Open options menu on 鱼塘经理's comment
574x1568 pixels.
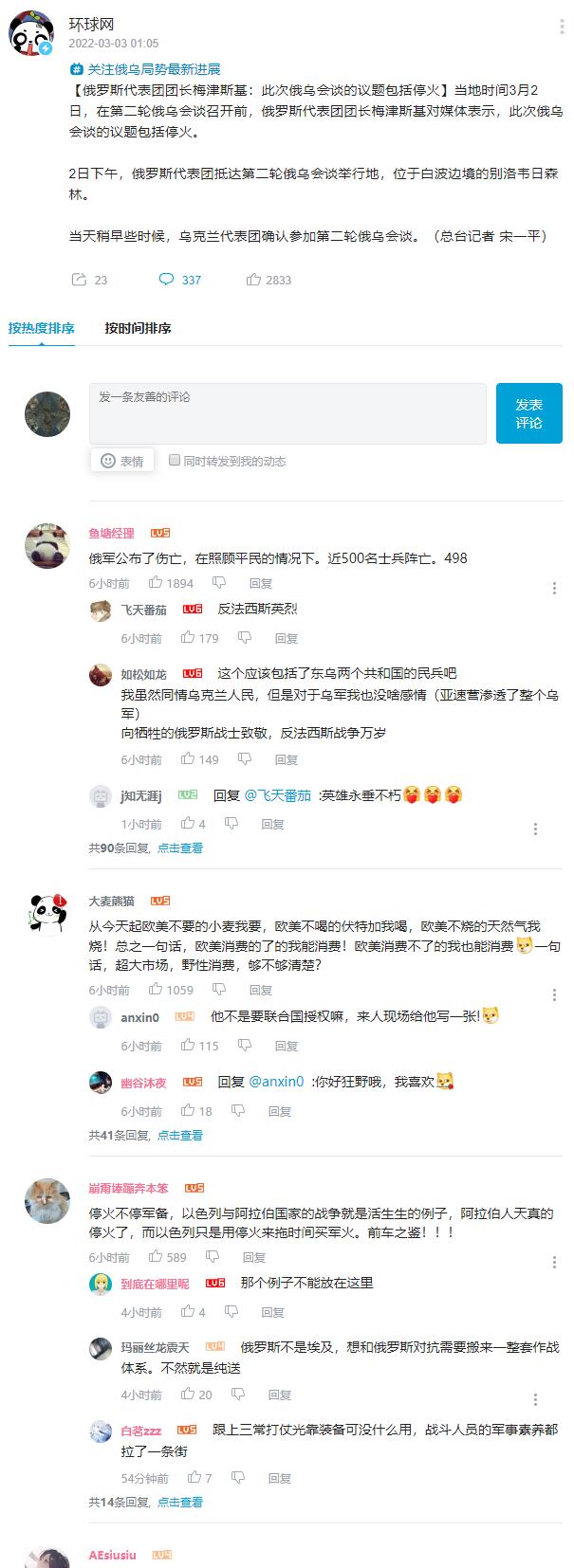554,589
